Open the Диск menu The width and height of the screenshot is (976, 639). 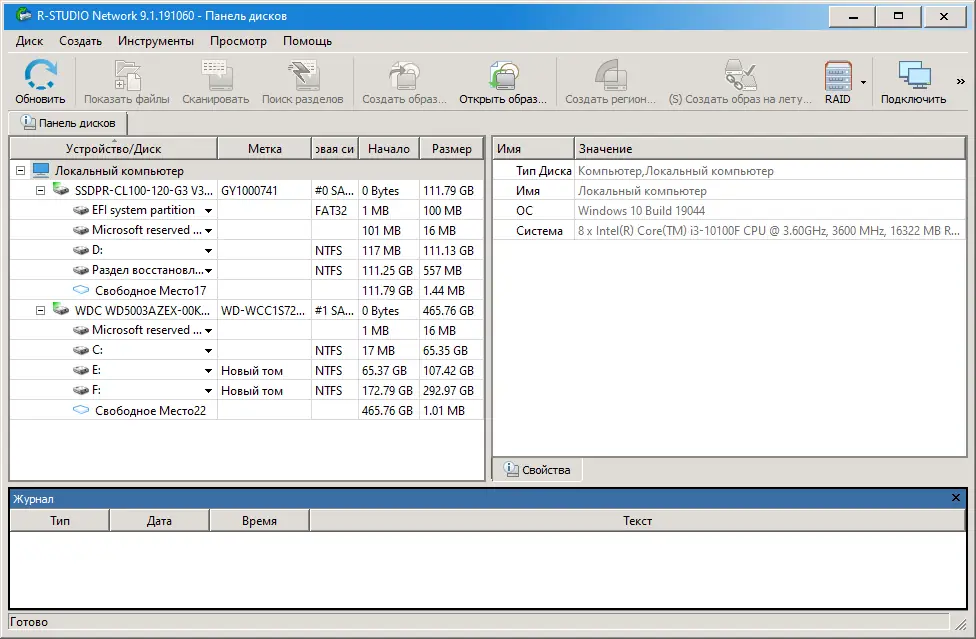coord(29,41)
